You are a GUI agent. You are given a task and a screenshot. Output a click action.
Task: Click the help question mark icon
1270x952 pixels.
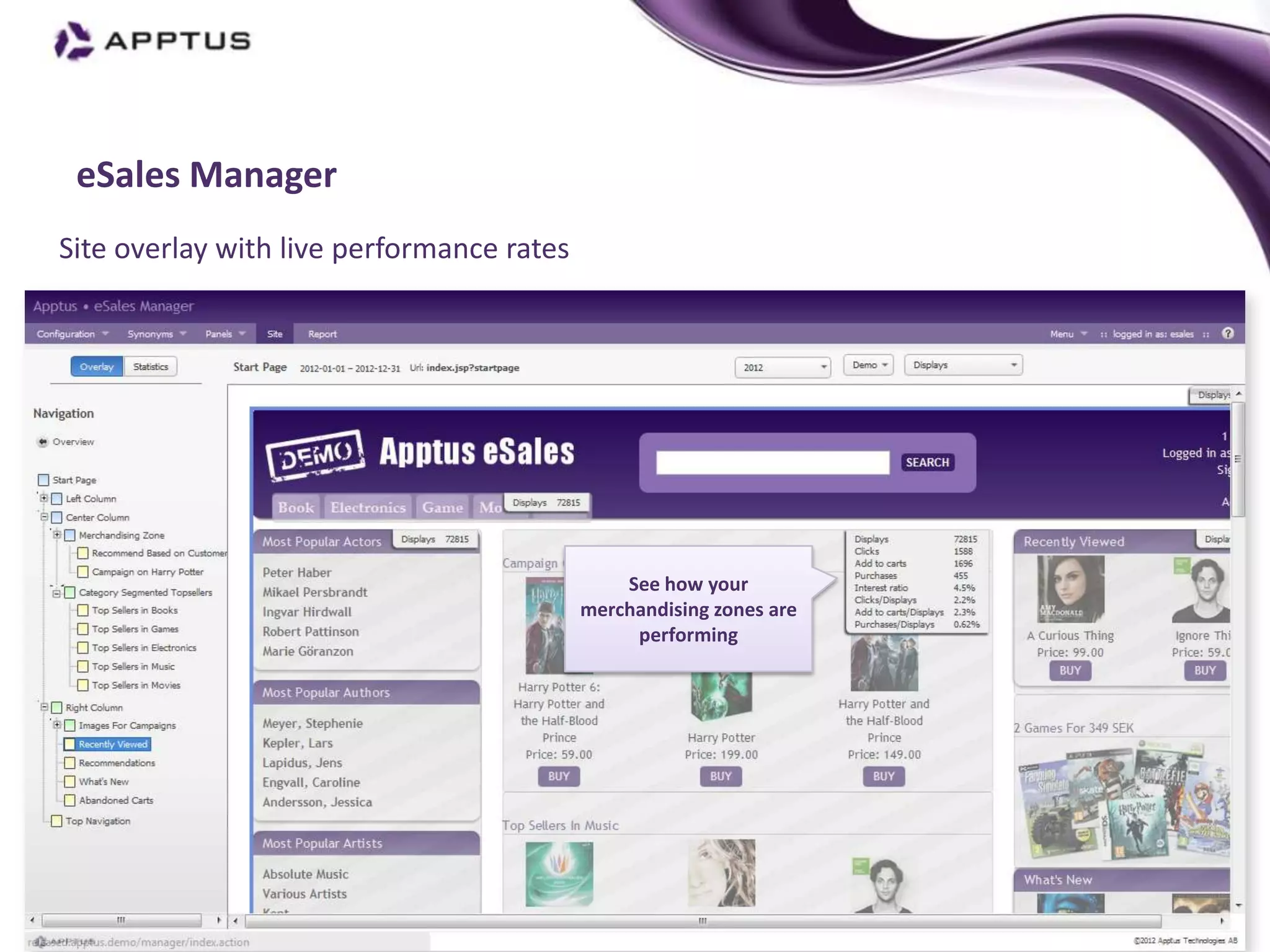pyautogui.click(x=1227, y=333)
